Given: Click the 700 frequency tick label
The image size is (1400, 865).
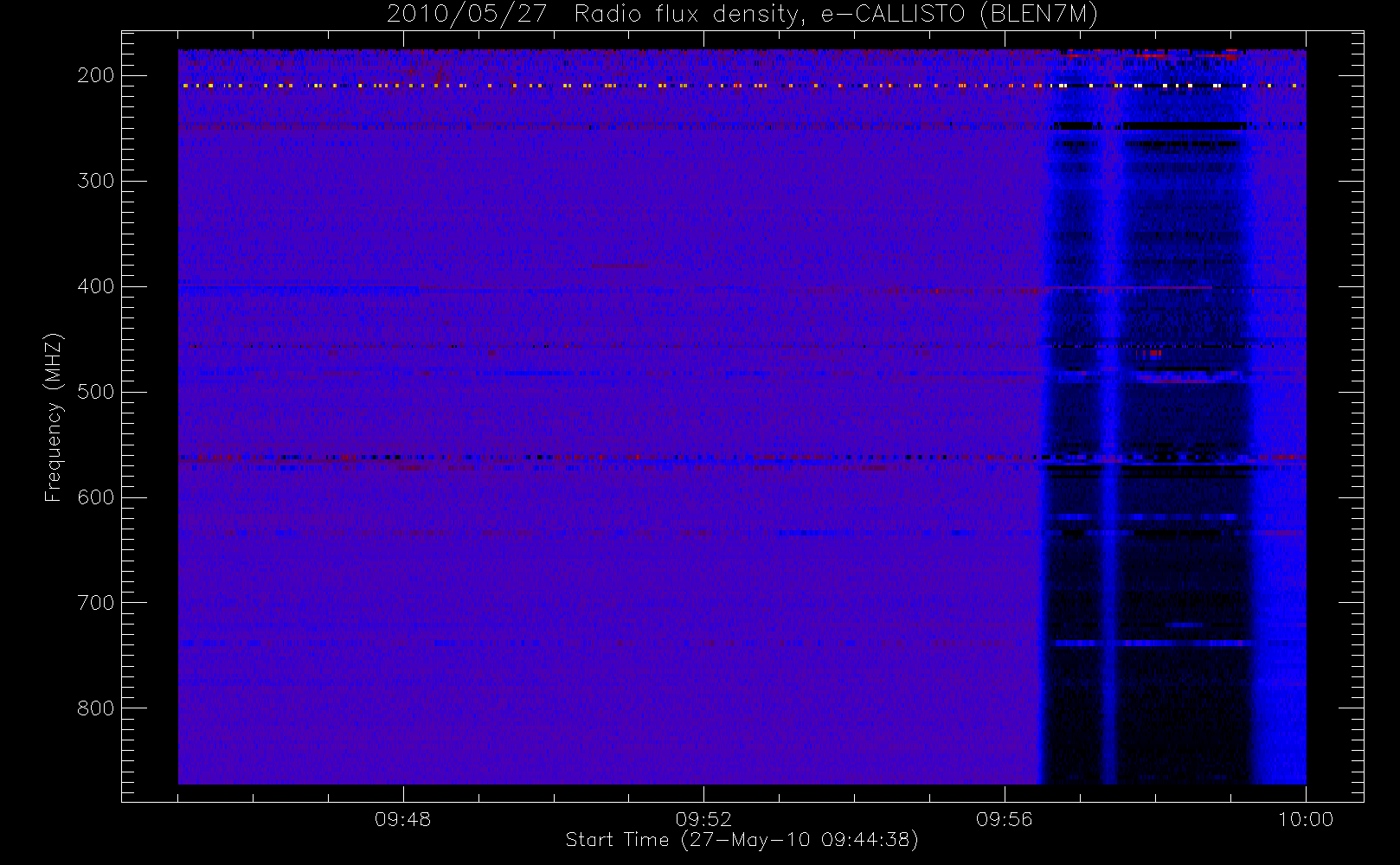Looking at the screenshot, I should tap(96, 603).
